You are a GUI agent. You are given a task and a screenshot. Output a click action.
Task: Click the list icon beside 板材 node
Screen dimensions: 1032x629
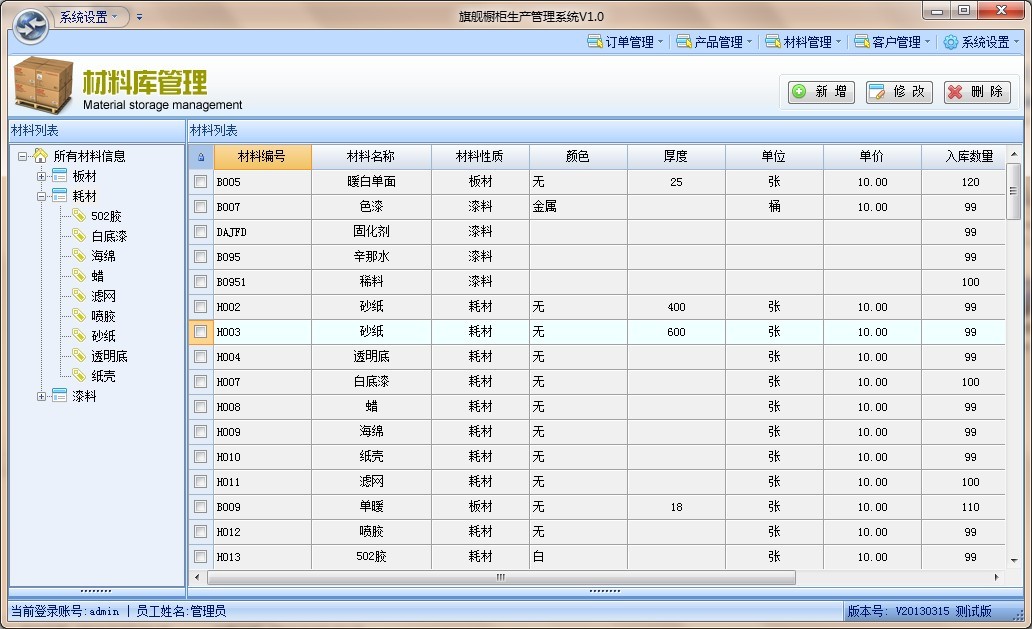point(60,176)
